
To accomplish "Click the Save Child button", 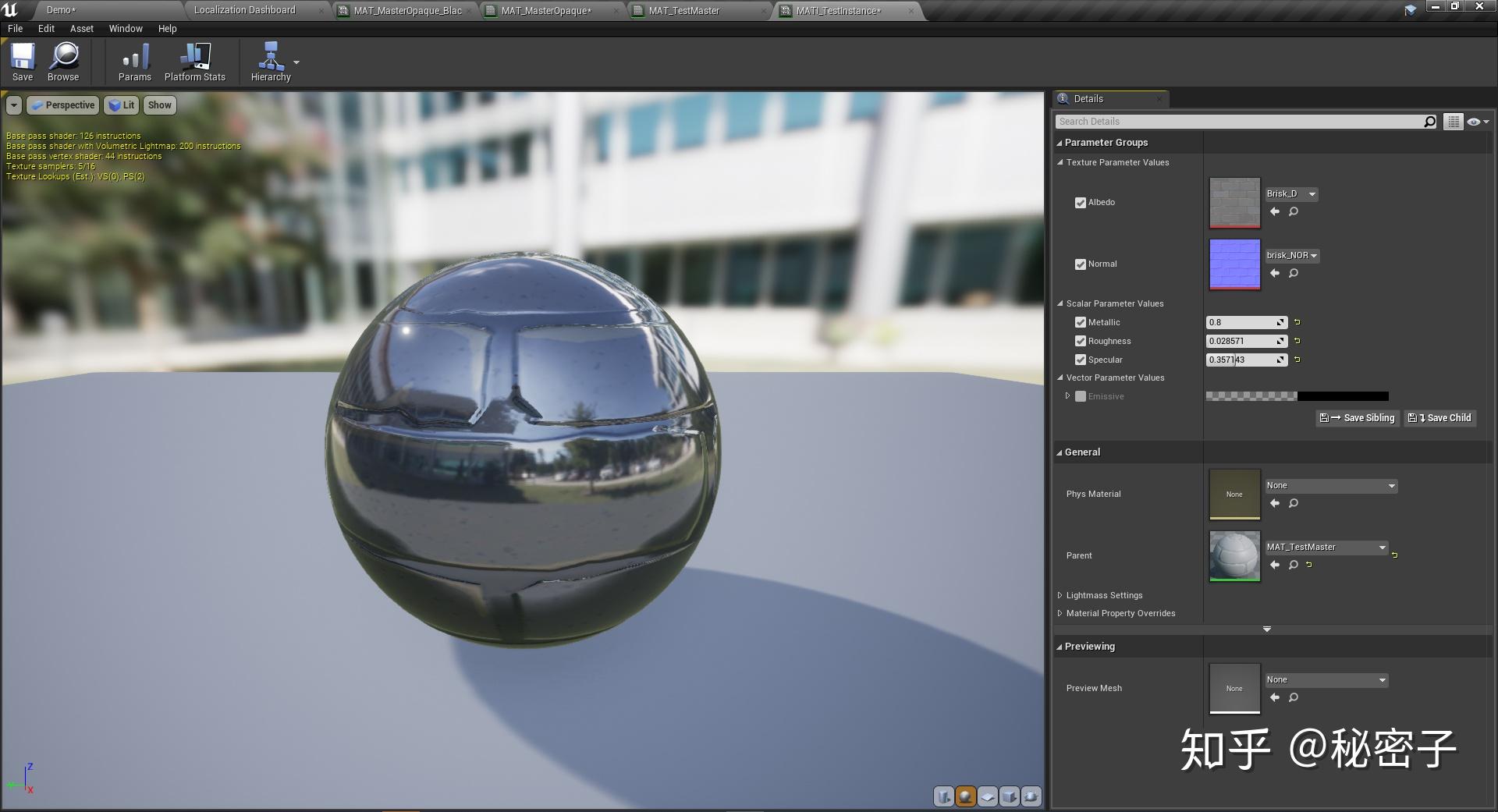I will 1439,418.
